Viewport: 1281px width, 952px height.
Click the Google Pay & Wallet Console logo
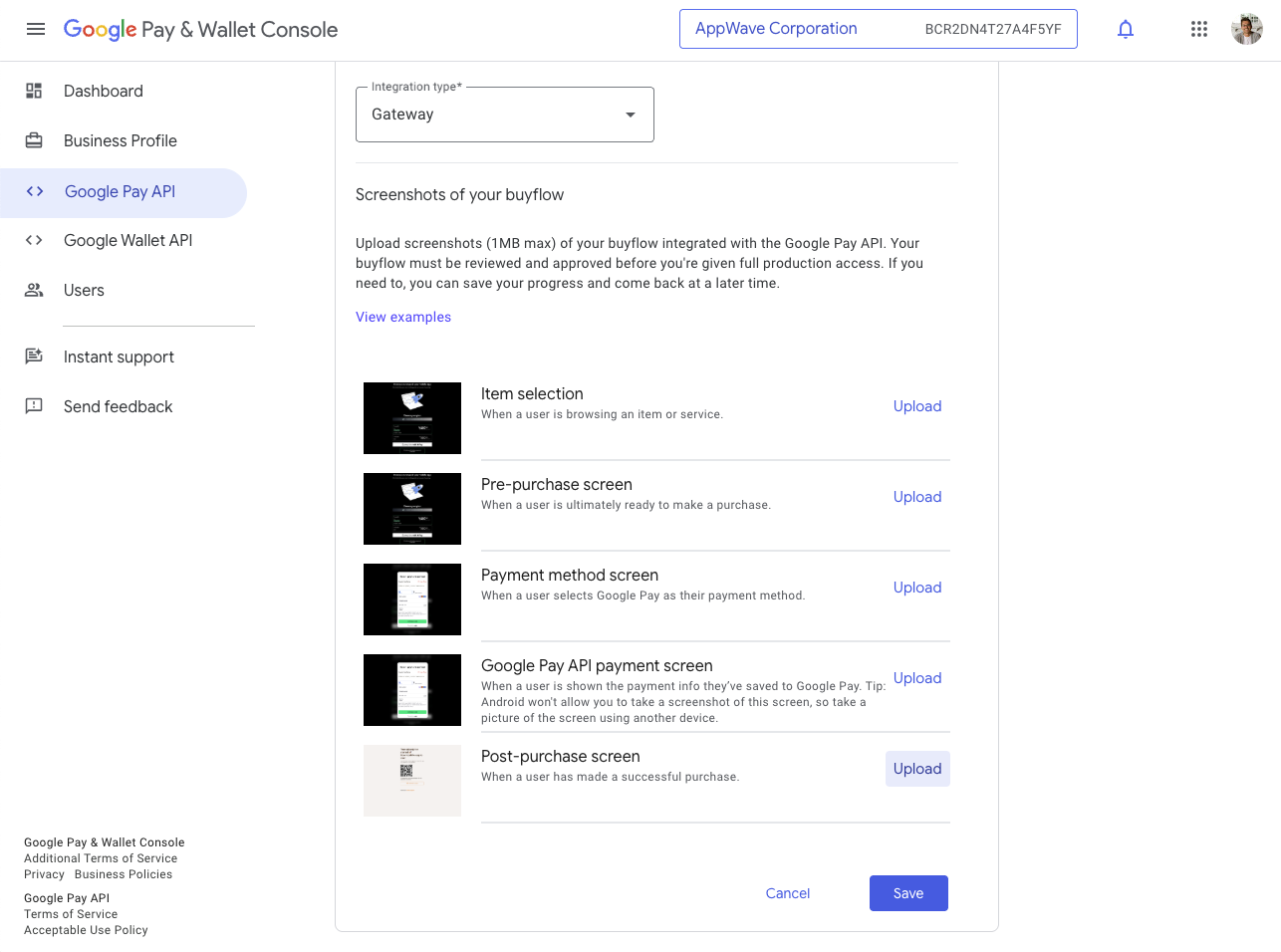(200, 30)
